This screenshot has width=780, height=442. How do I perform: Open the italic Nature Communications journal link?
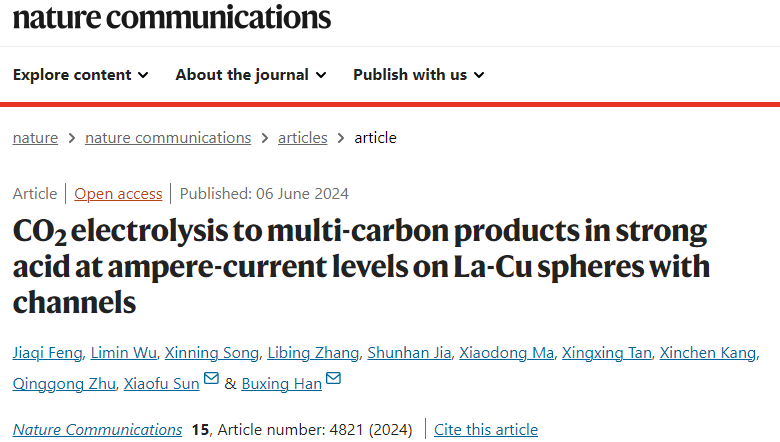tap(98, 430)
